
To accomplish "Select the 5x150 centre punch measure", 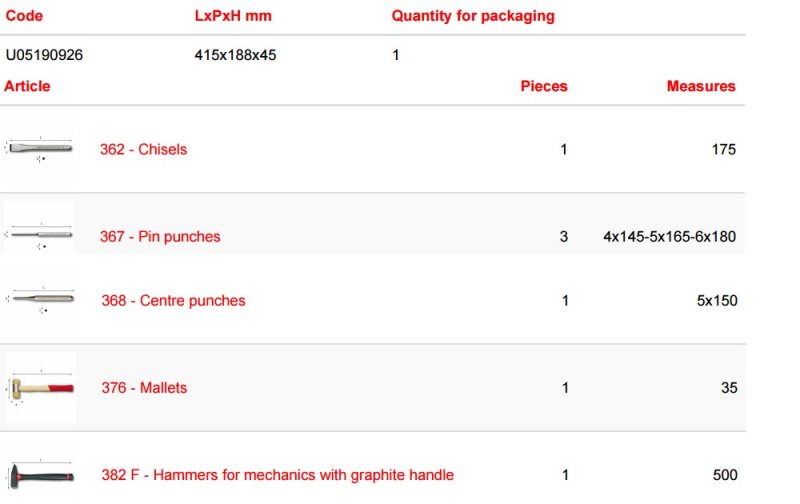I will [717, 300].
